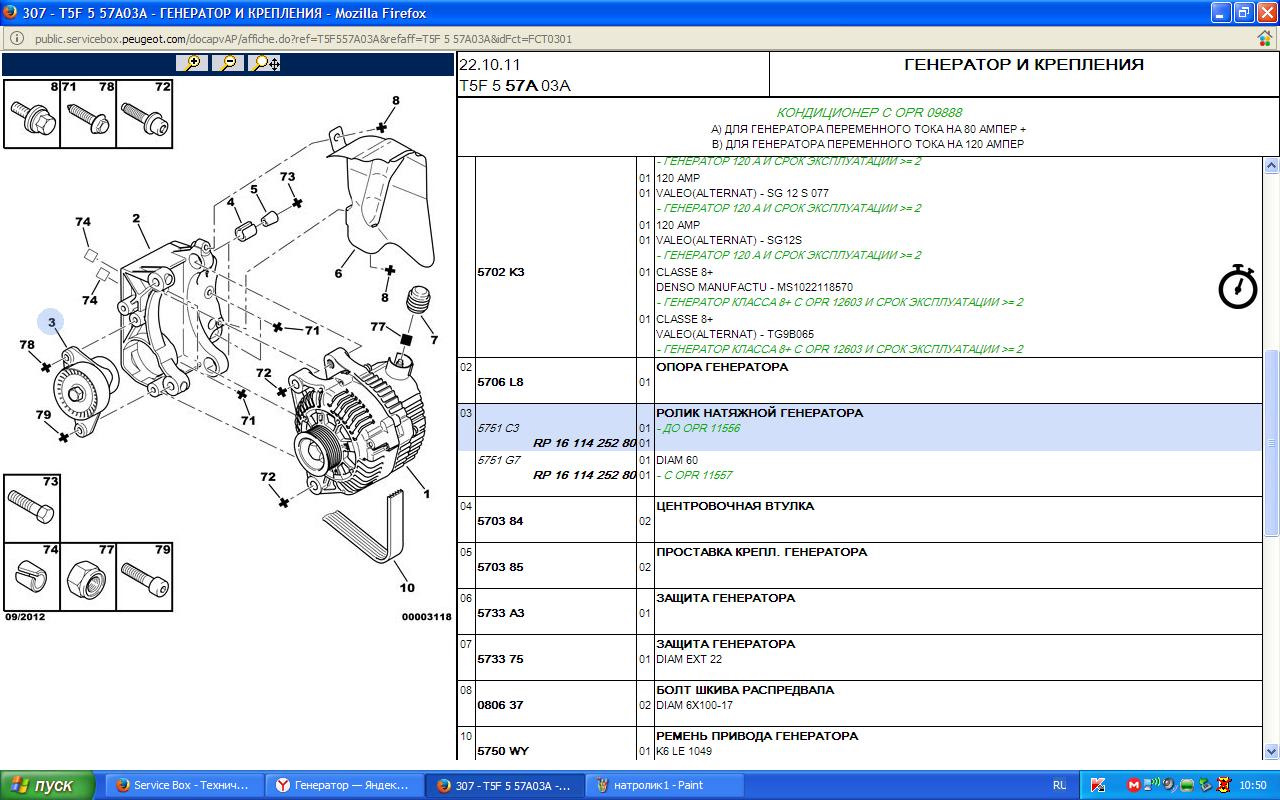The height and width of the screenshot is (800, 1280).
Task: Zoom in on the diagram with plus magnifier
Action: (x=192, y=63)
